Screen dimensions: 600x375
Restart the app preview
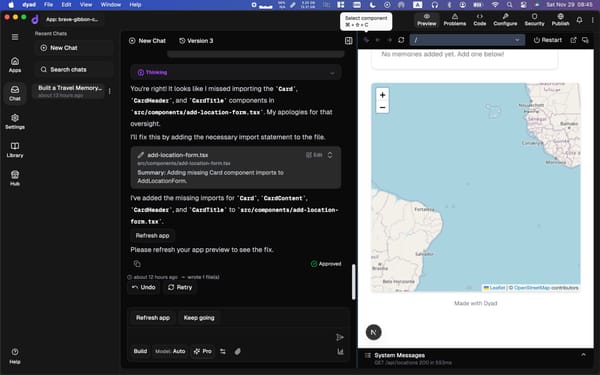(x=548, y=40)
